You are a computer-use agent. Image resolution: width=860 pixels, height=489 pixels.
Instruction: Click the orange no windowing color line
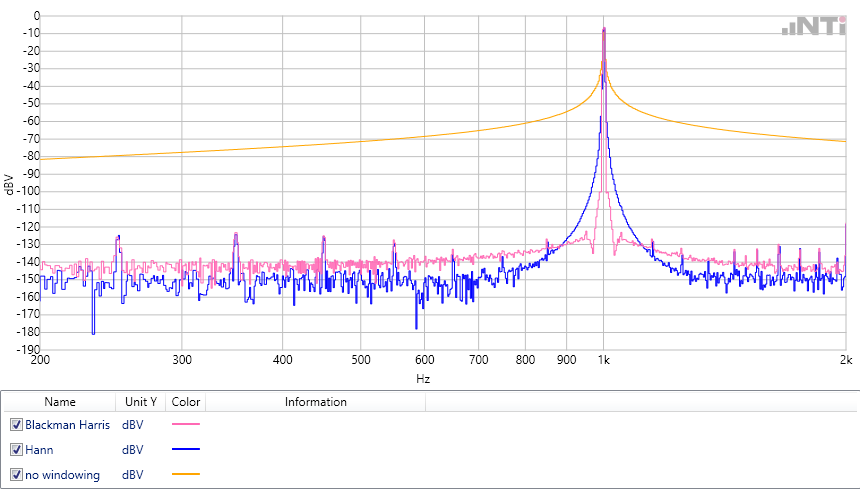(186, 475)
